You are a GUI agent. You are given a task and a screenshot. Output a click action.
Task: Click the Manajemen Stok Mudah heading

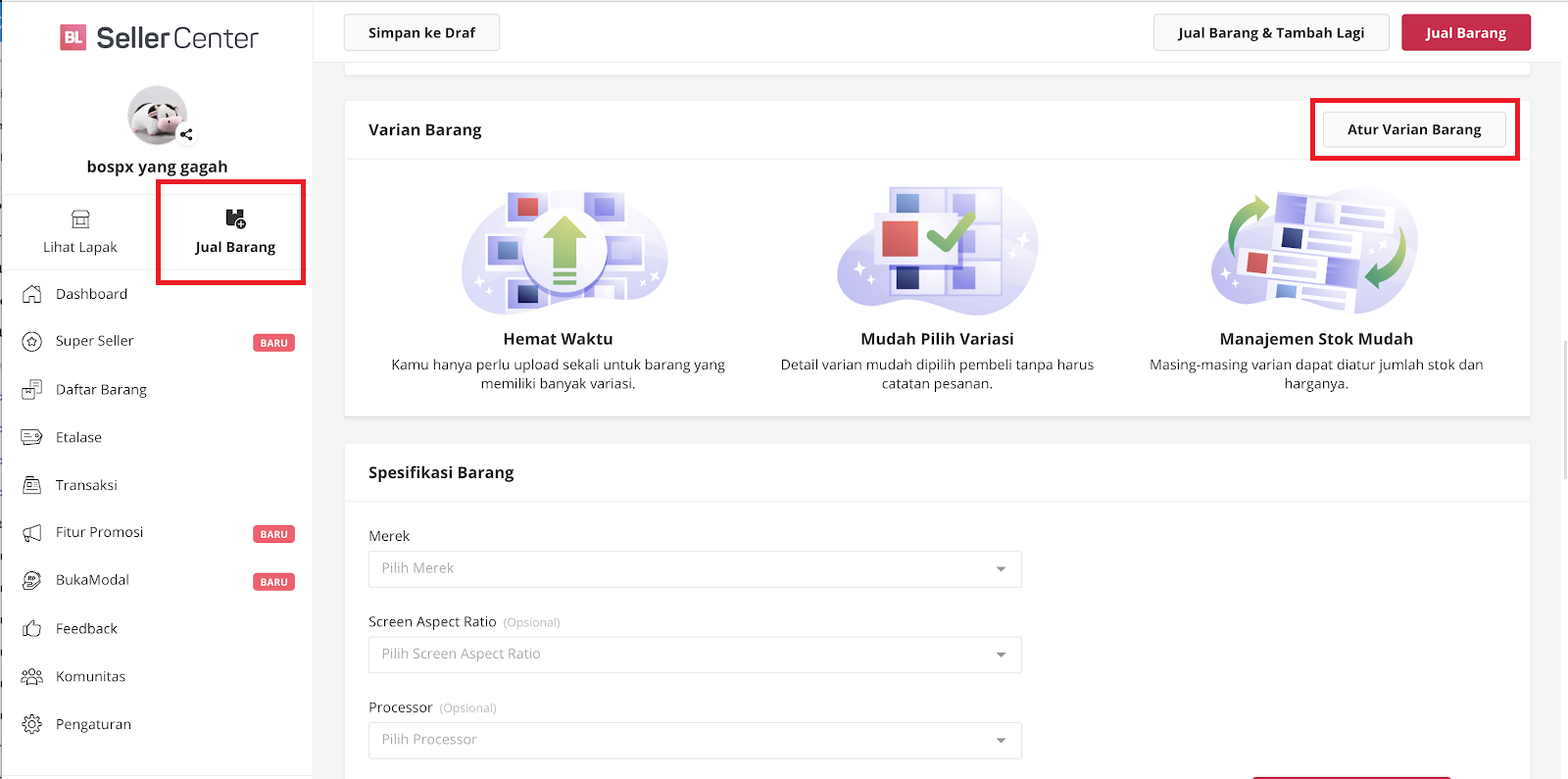pos(1316,339)
